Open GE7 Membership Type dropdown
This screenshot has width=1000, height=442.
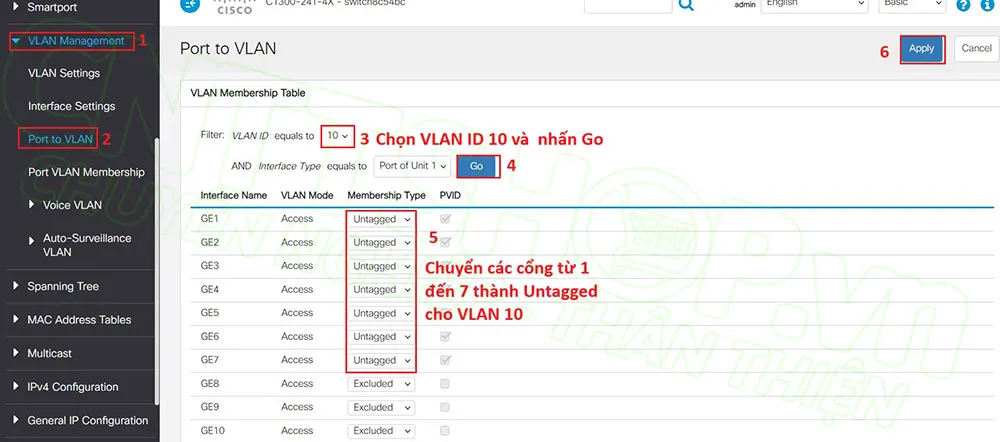click(381, 360)
